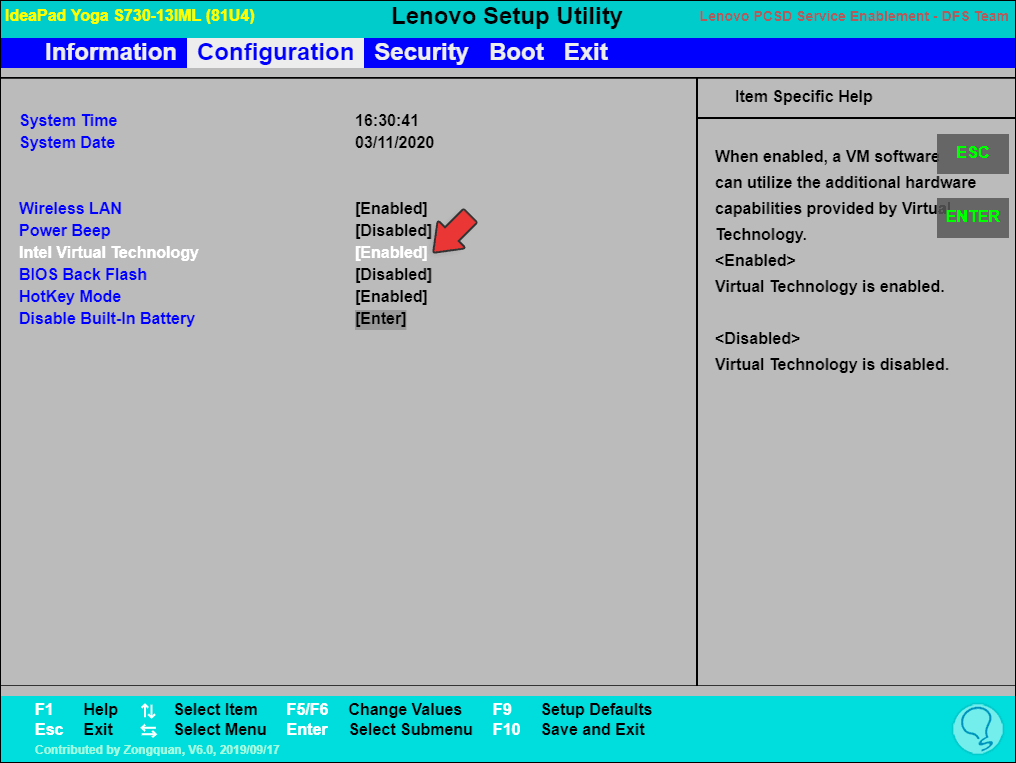This screenshot has height=763, width=1016.
Task: Change HotKey Mode [Enabled] value
Action: click(x=391, y=297)
